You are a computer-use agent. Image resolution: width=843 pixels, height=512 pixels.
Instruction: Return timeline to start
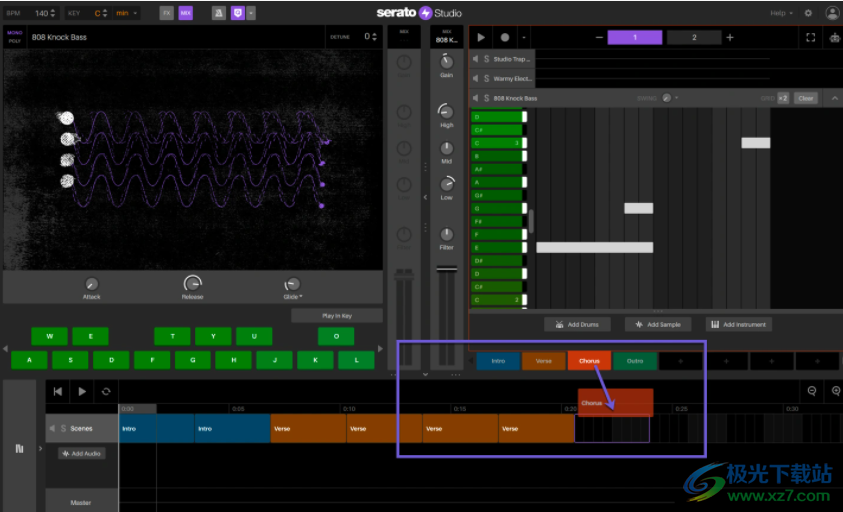[x=58, y=392]
